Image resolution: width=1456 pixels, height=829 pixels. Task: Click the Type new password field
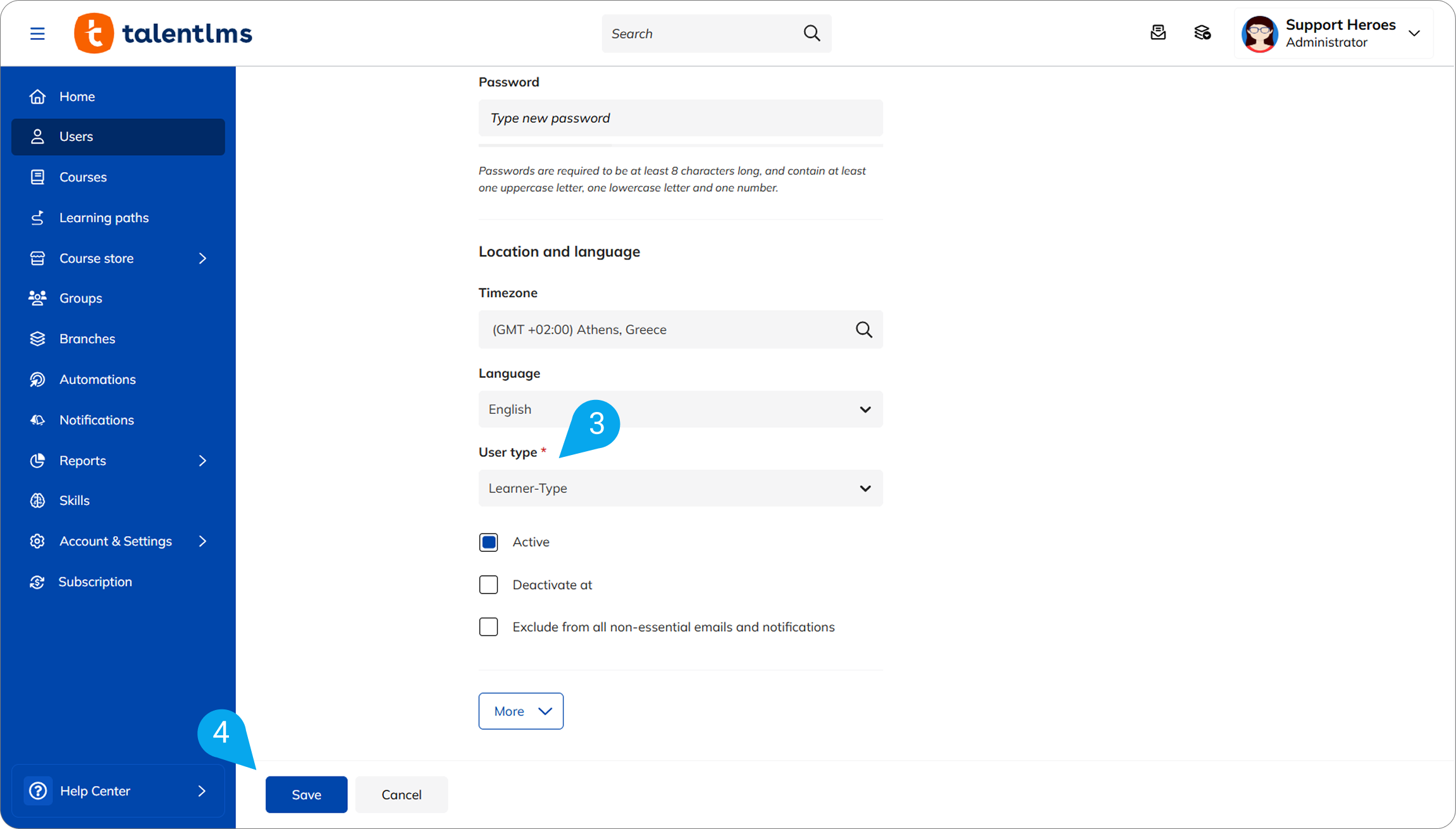pos(680,118)
